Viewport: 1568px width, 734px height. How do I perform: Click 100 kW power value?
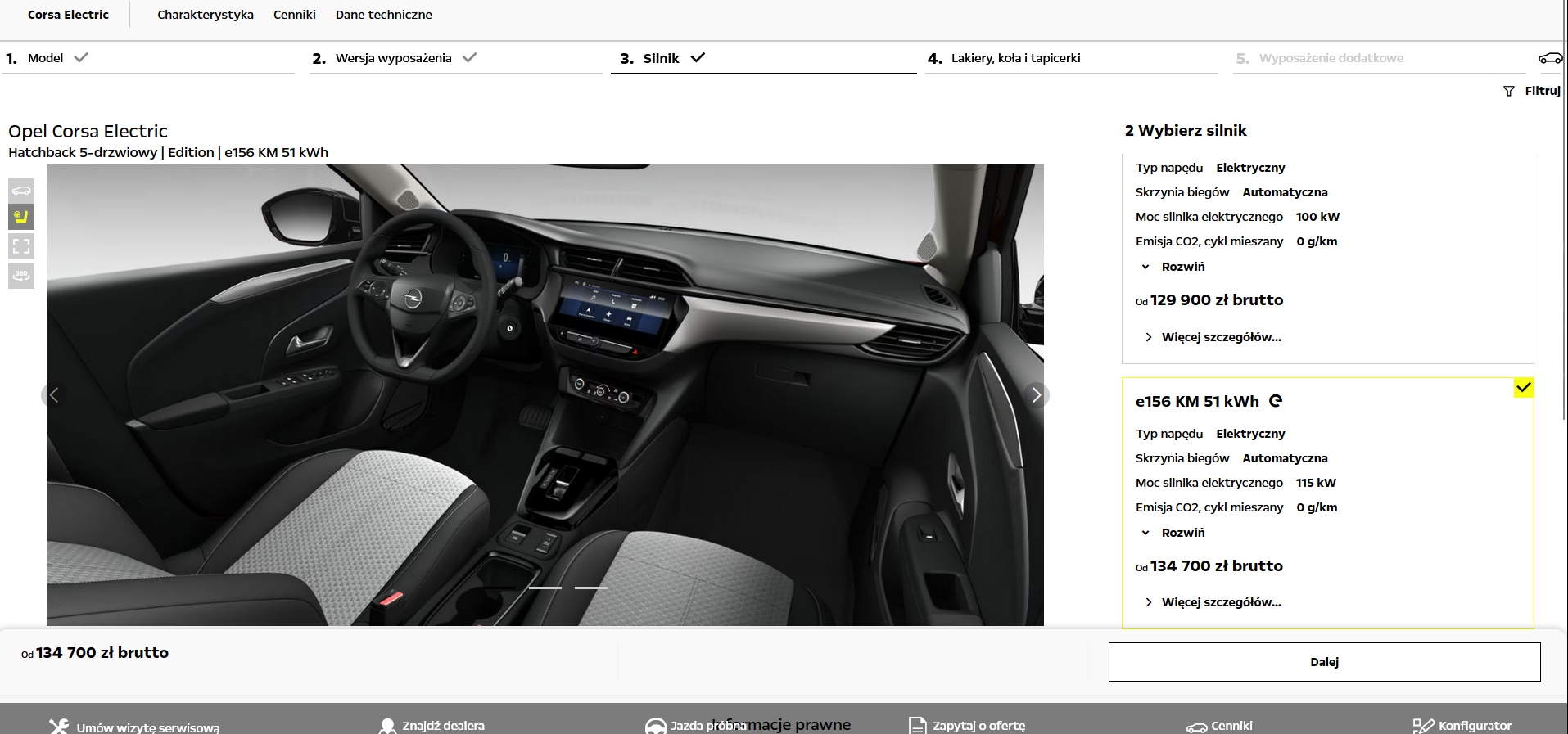[x=1318, y=217]
